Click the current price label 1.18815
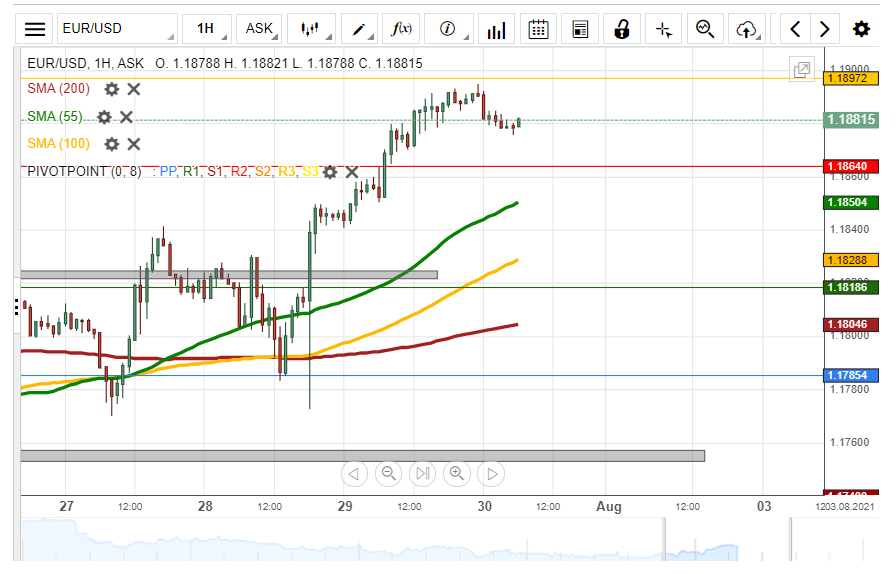Viewport: 896px width, 574px height. (x=850, y=119)
